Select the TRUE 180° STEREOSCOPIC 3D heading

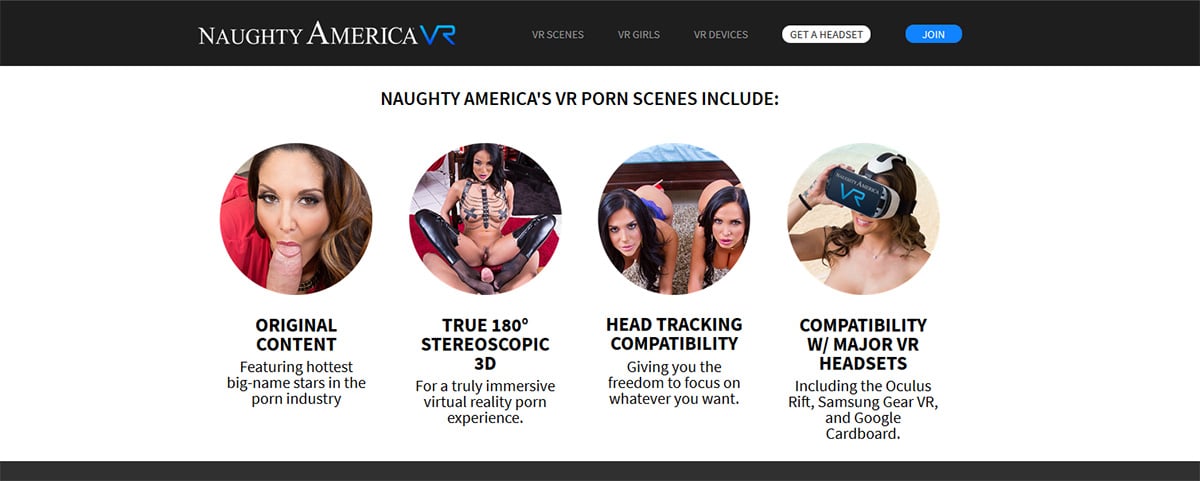[x=485, y=344]
